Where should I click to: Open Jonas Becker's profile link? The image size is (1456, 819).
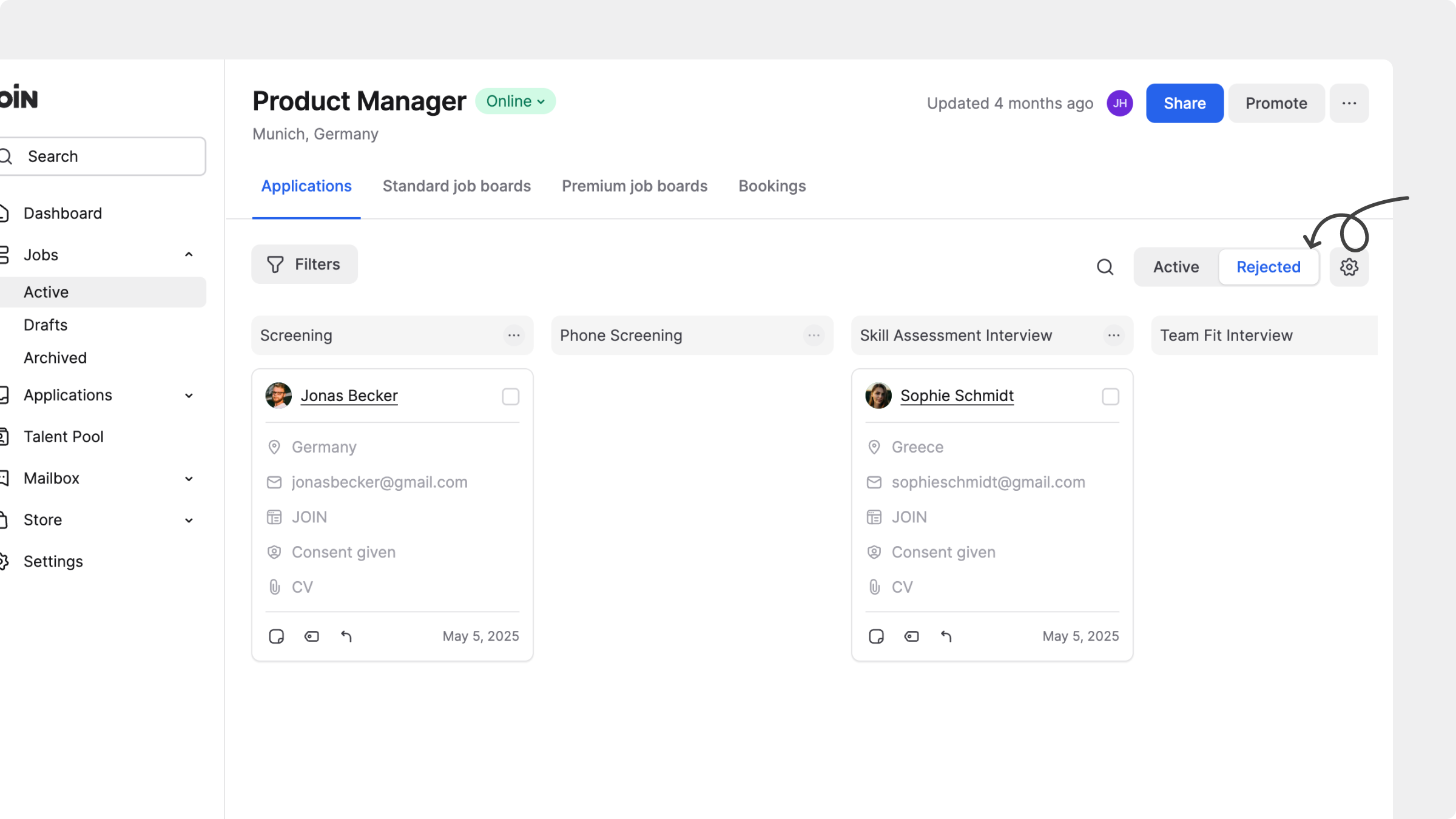point(349,396)
